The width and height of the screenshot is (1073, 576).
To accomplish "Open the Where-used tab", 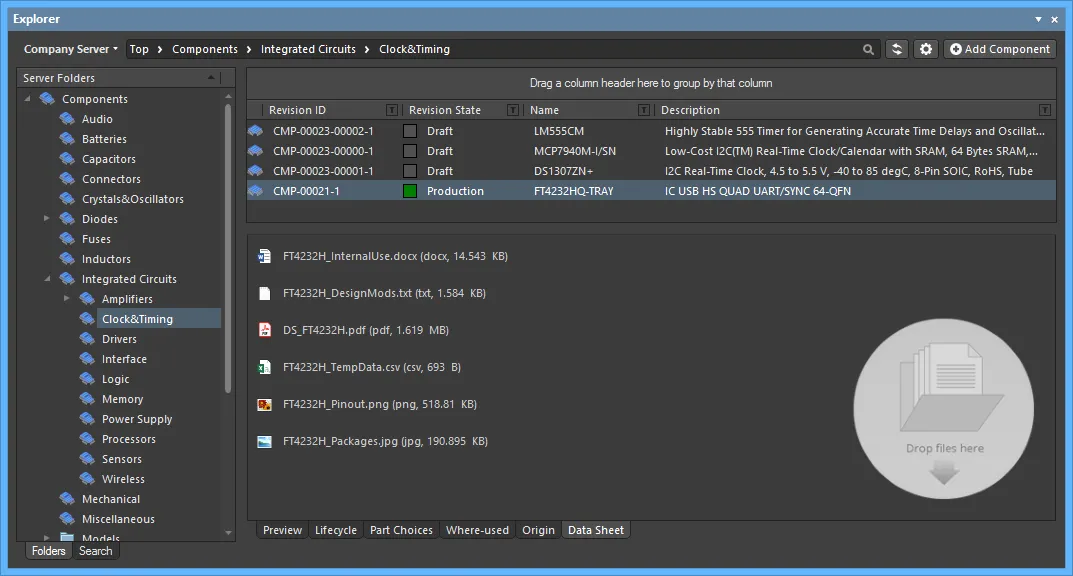I will click(x=477, y=530).
